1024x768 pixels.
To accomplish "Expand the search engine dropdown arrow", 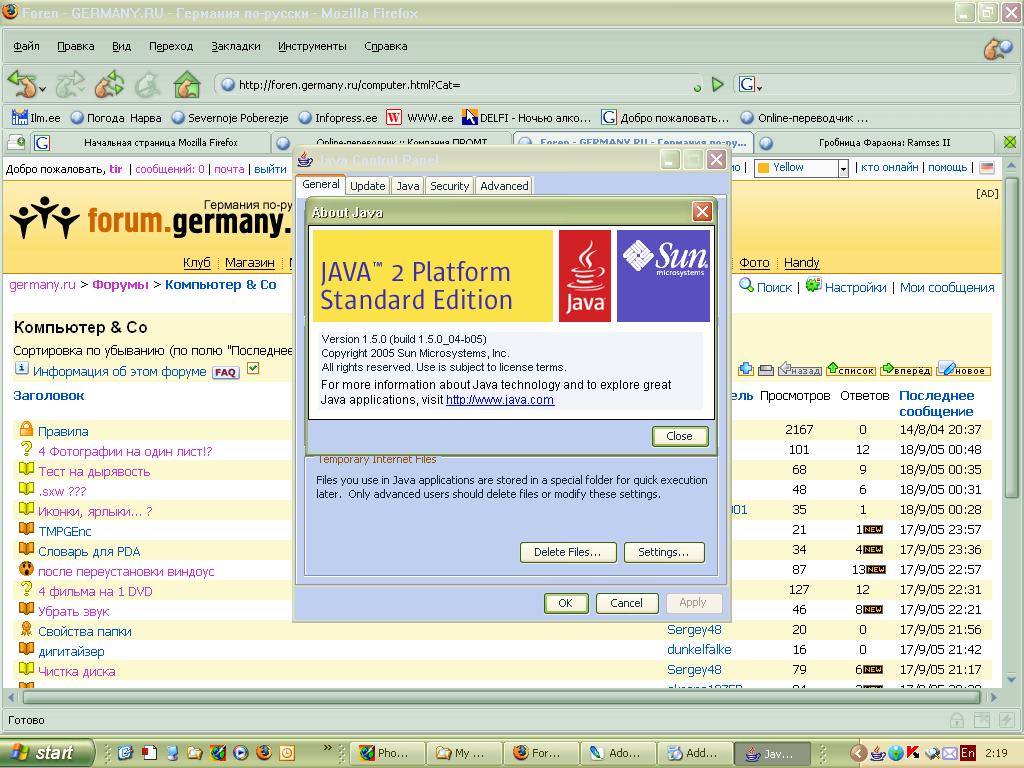I will (x=760, y=87).
